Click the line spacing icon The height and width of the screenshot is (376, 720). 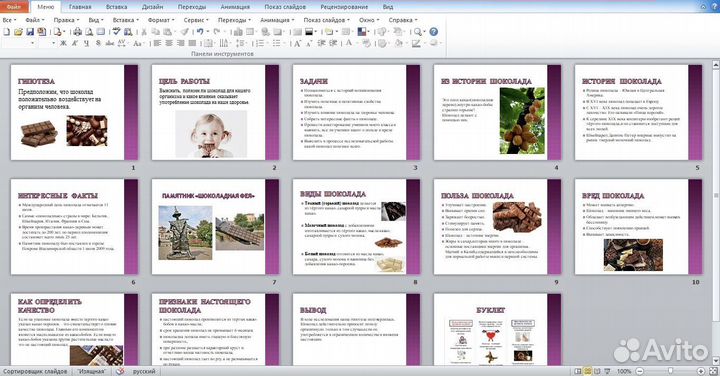241,43
